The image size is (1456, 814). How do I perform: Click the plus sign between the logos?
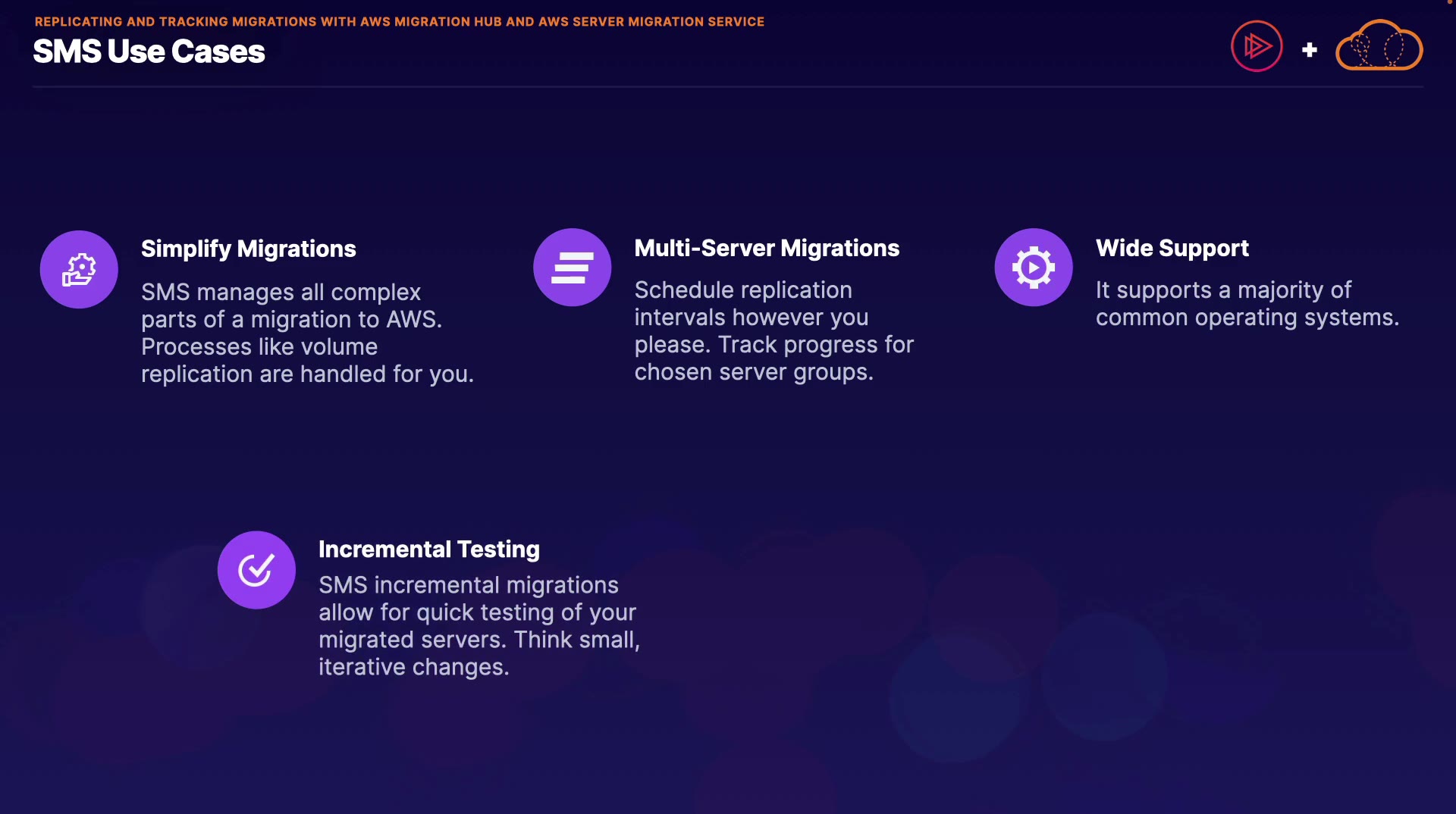(1309, 50)
